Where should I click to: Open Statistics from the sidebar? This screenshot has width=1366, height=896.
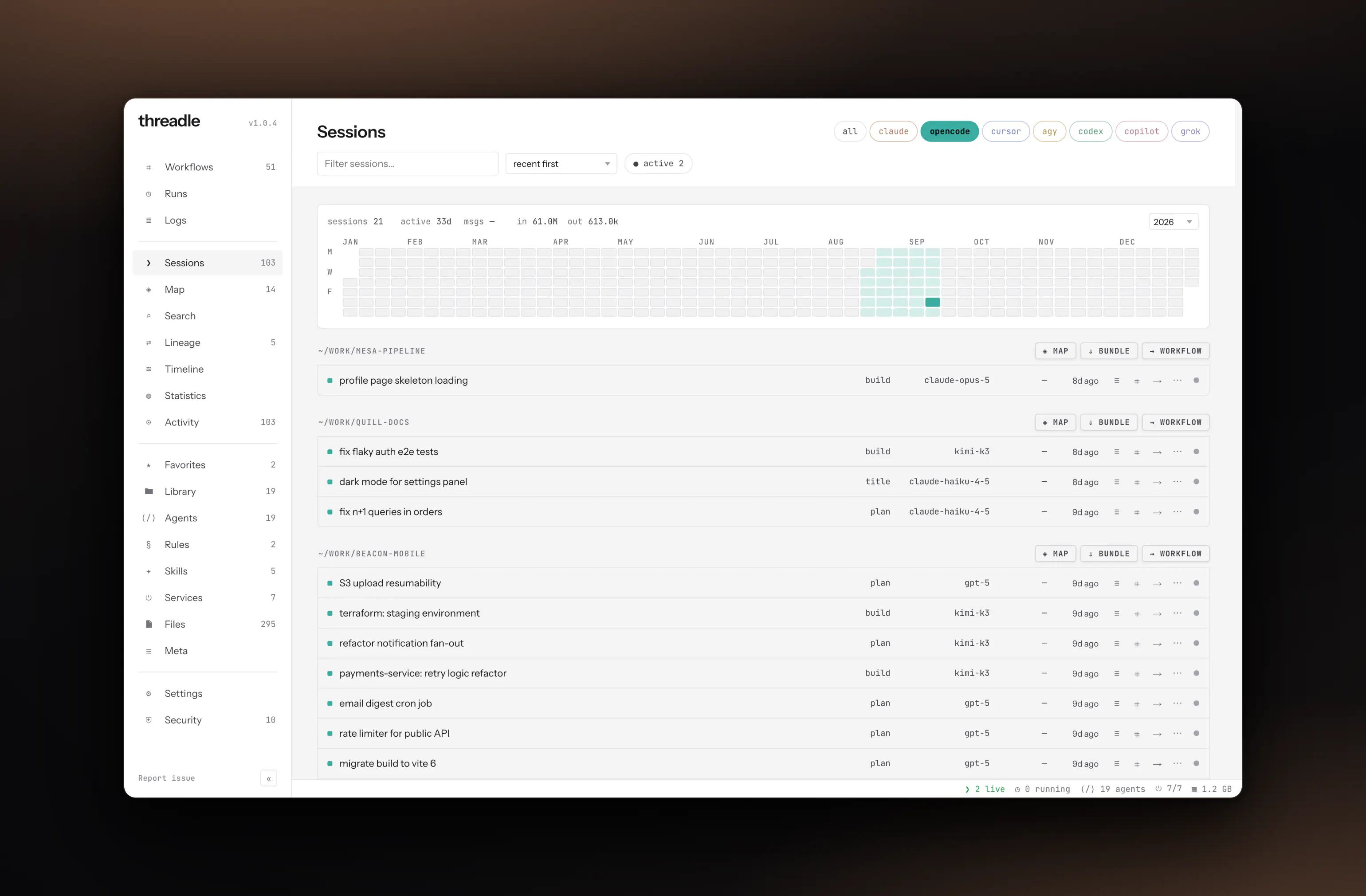point(208,396)
